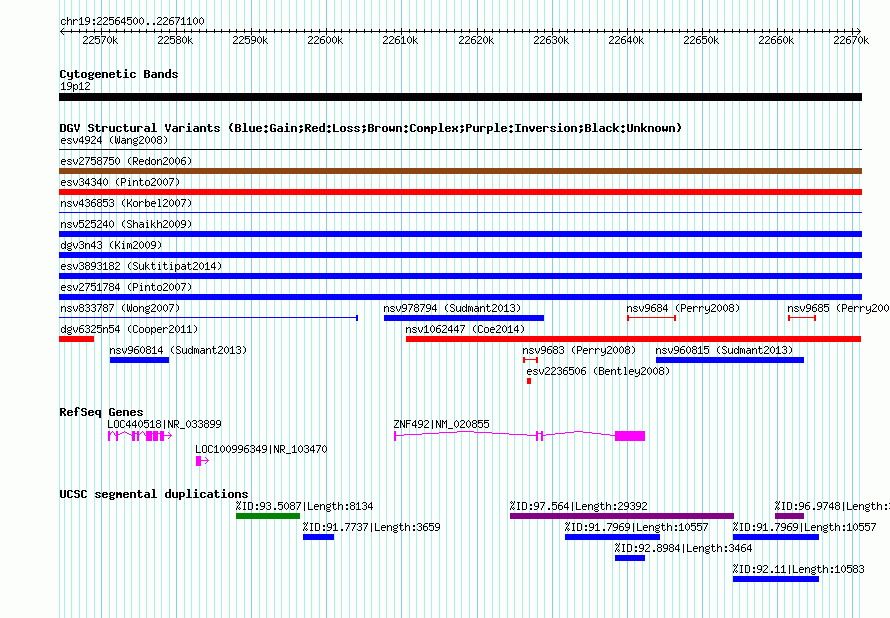
Task: Select the nsv833787 (Wong2007) thin line feature
Action: click(x=208, y=318)
